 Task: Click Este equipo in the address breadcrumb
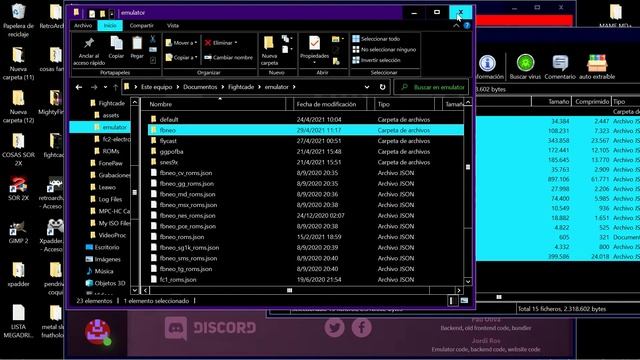click(156, 87)
